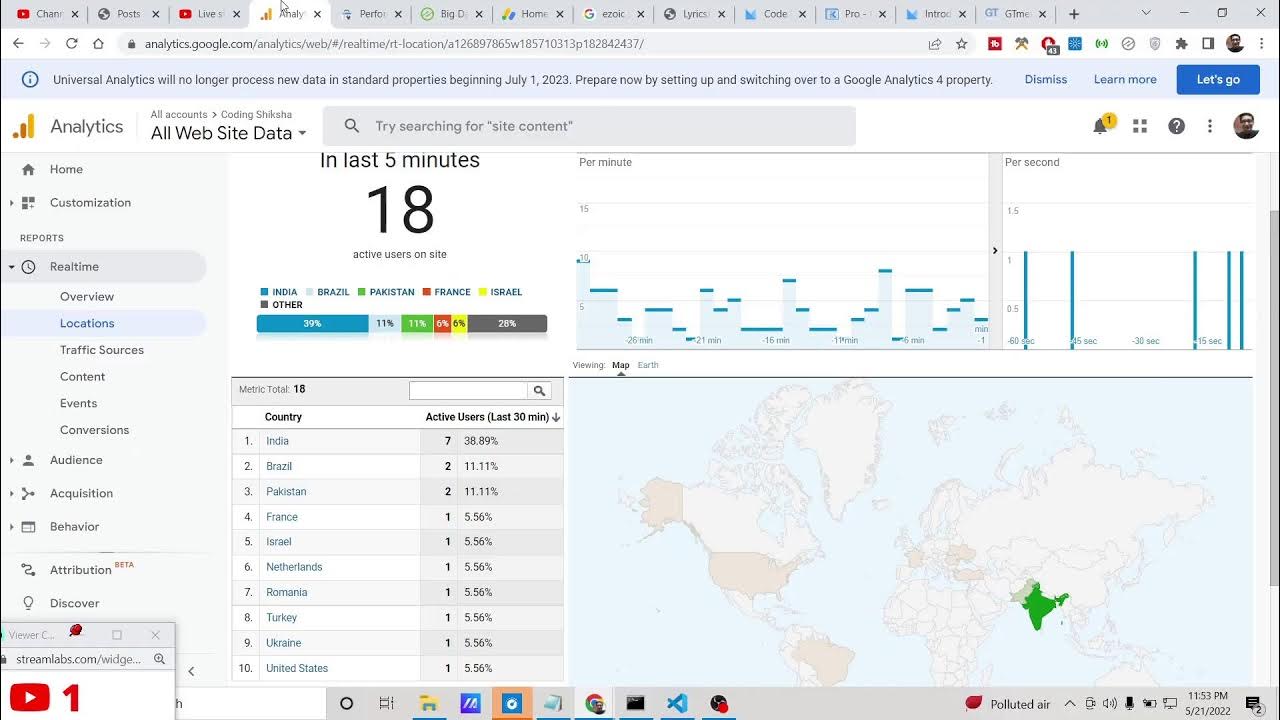Select Overview in the Realtime menu
The width and height of the screenshot is (1280, 720).
point(87,297)
